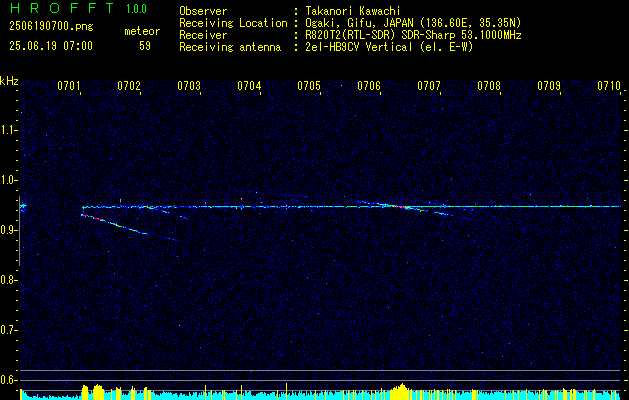Click the red meteor echo streak near 0701
This screenshot has width=629, height=400.
pyautogui.click(x=93, y=218)
